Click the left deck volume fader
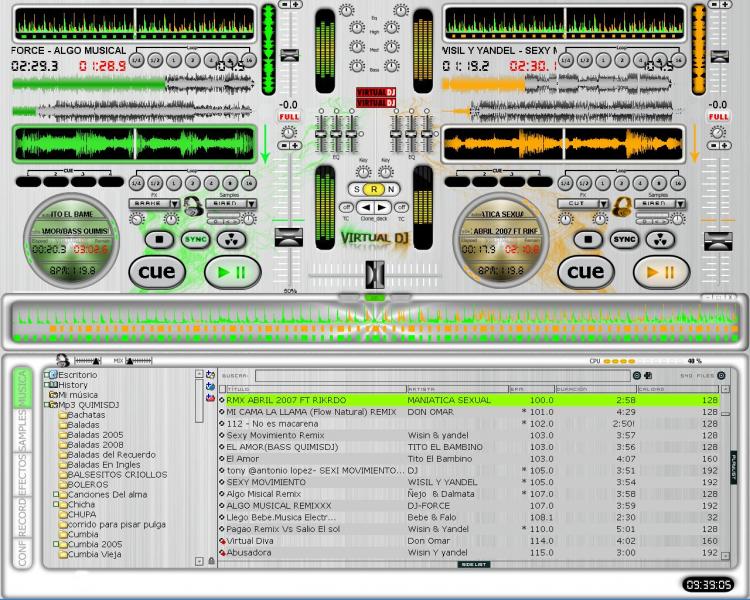The height and width of the screenshot is (600, 750). pyautogui.click(x=288, y=237)
